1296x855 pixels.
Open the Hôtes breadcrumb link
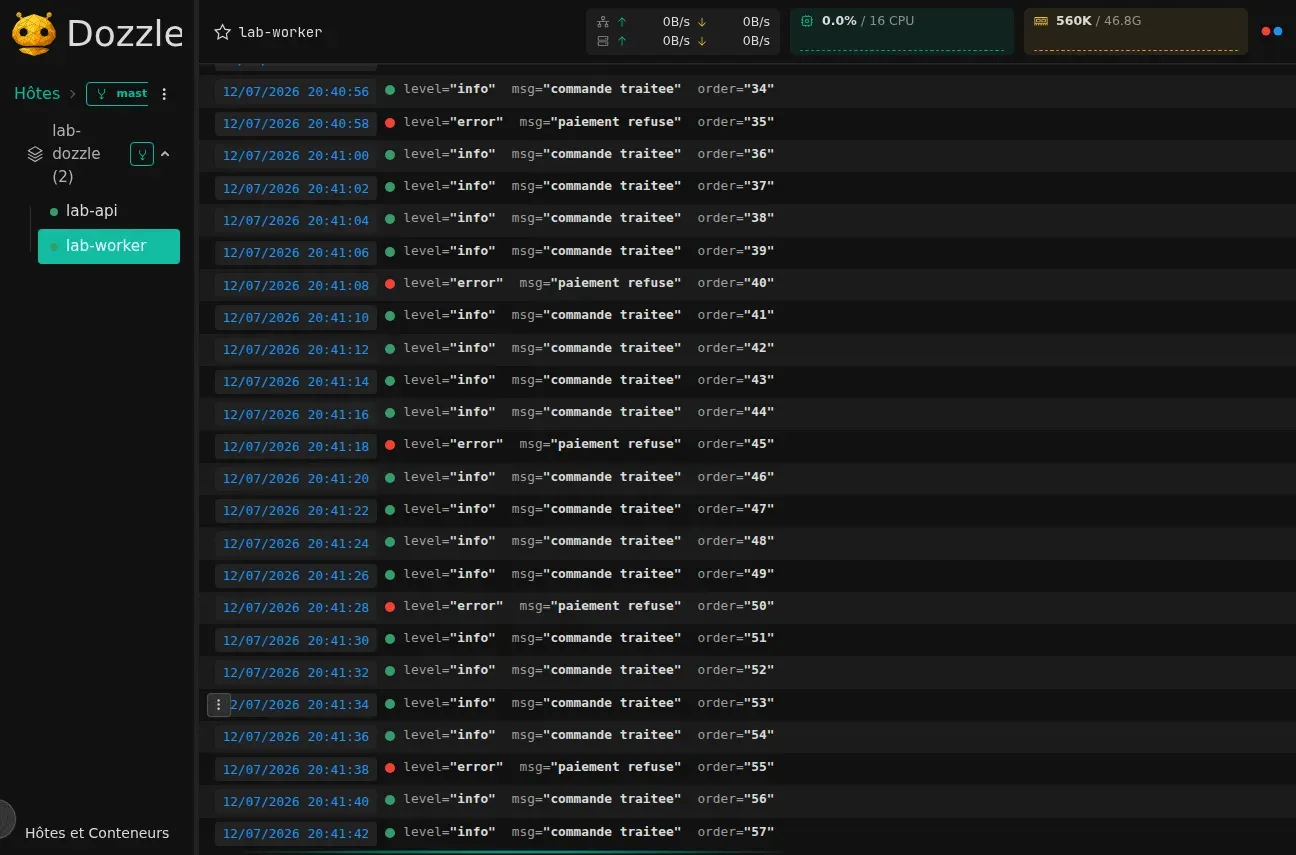coord(37,93)
